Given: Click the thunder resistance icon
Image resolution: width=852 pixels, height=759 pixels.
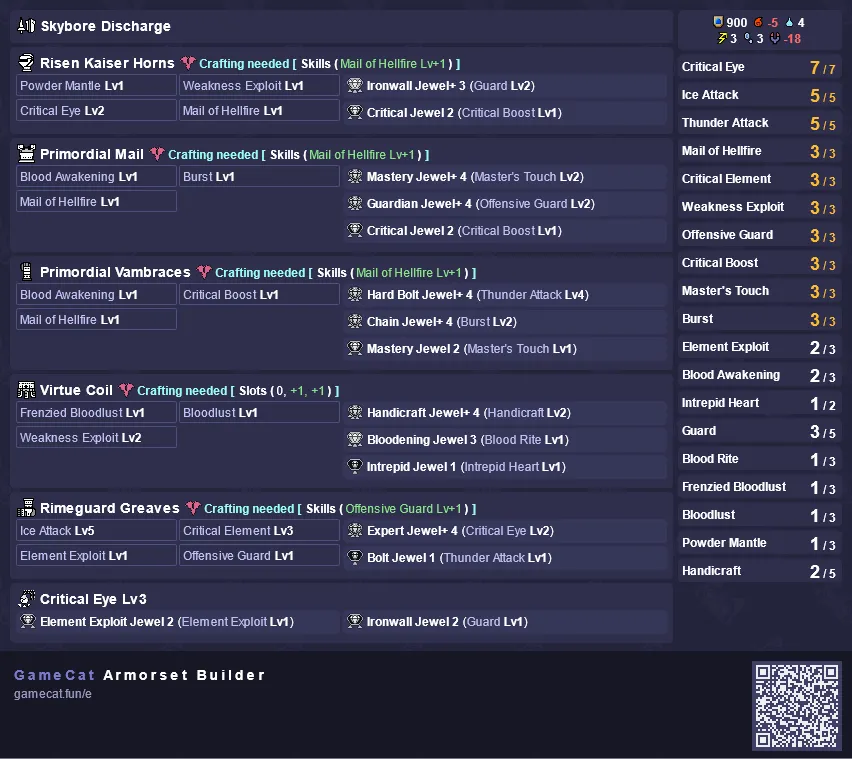Looking at the screenshot, I should pos(722,38).
